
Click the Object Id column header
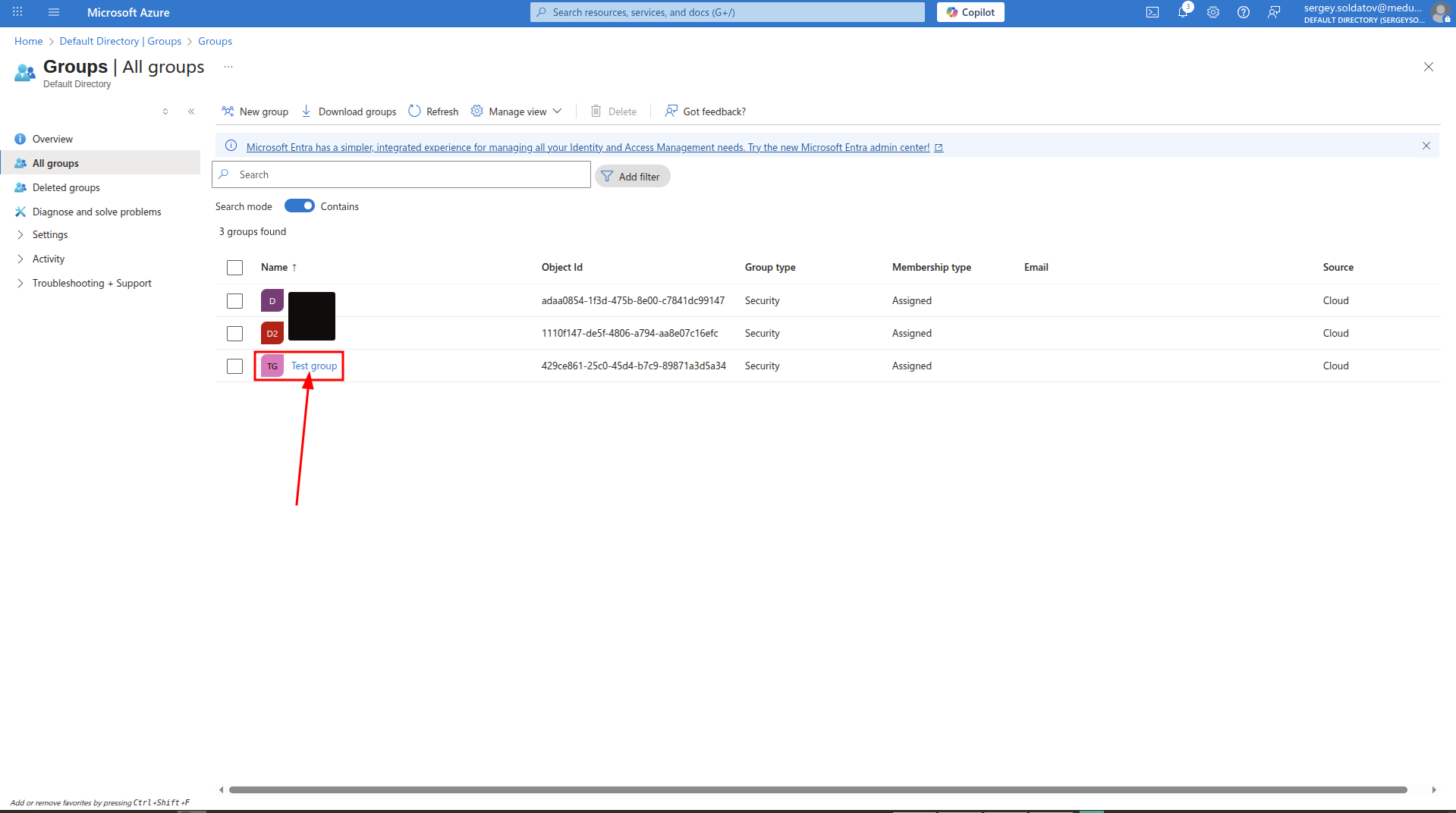(x=562, y=268)
